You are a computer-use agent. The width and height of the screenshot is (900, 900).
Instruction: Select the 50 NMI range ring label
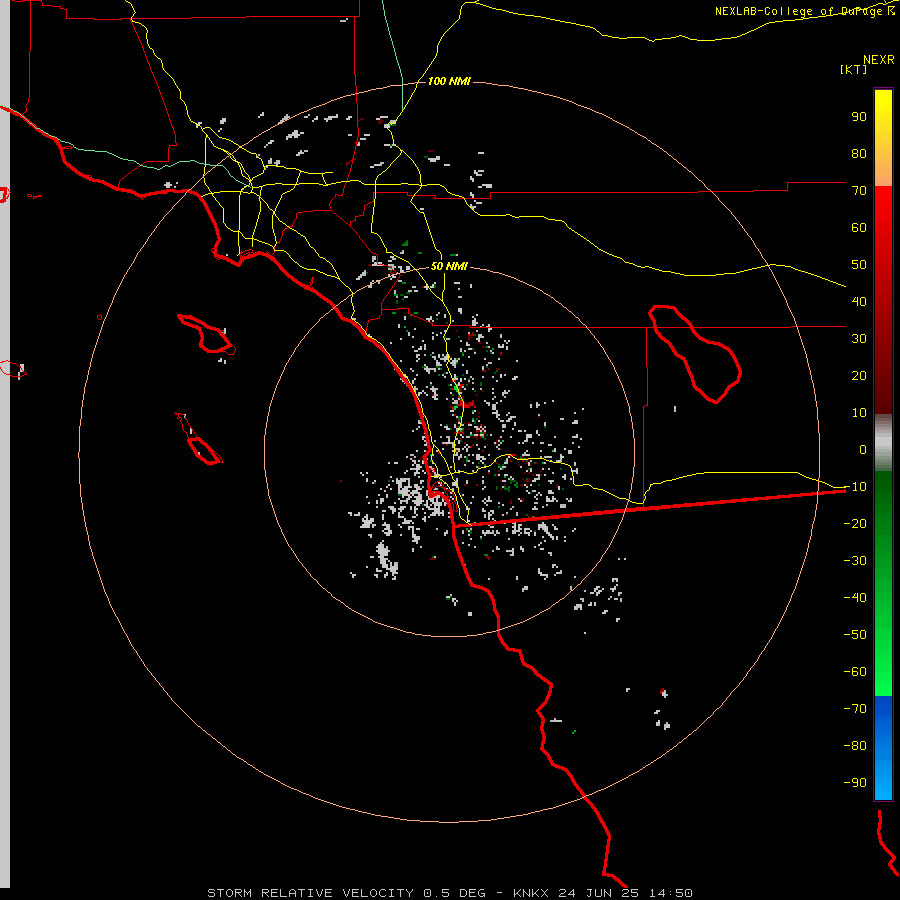point(449,266)
